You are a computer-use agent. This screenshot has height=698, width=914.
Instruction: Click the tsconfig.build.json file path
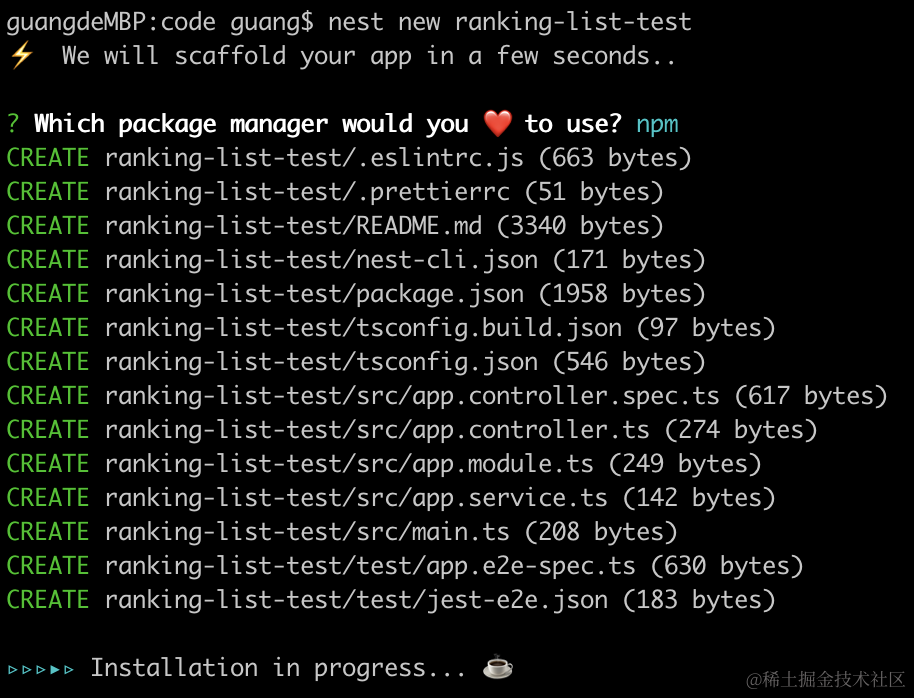click(363, 328)
